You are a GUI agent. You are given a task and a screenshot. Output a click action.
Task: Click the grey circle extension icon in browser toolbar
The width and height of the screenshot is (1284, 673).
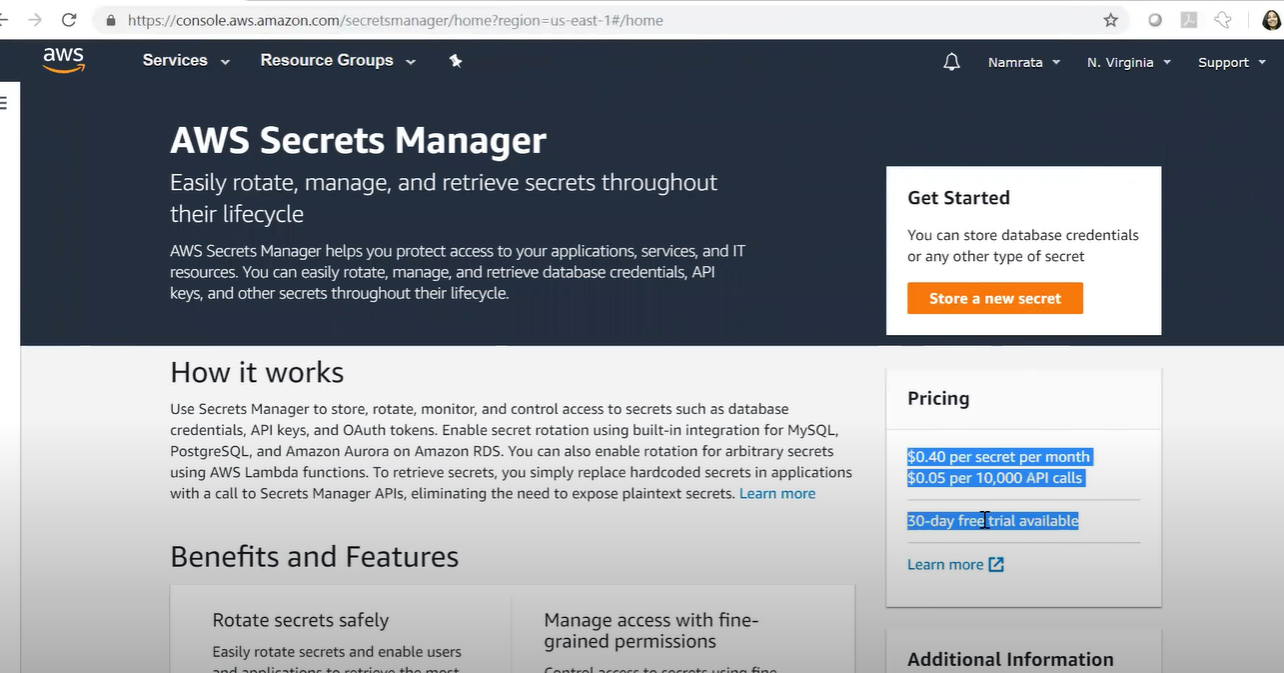tap(1155, 20)
